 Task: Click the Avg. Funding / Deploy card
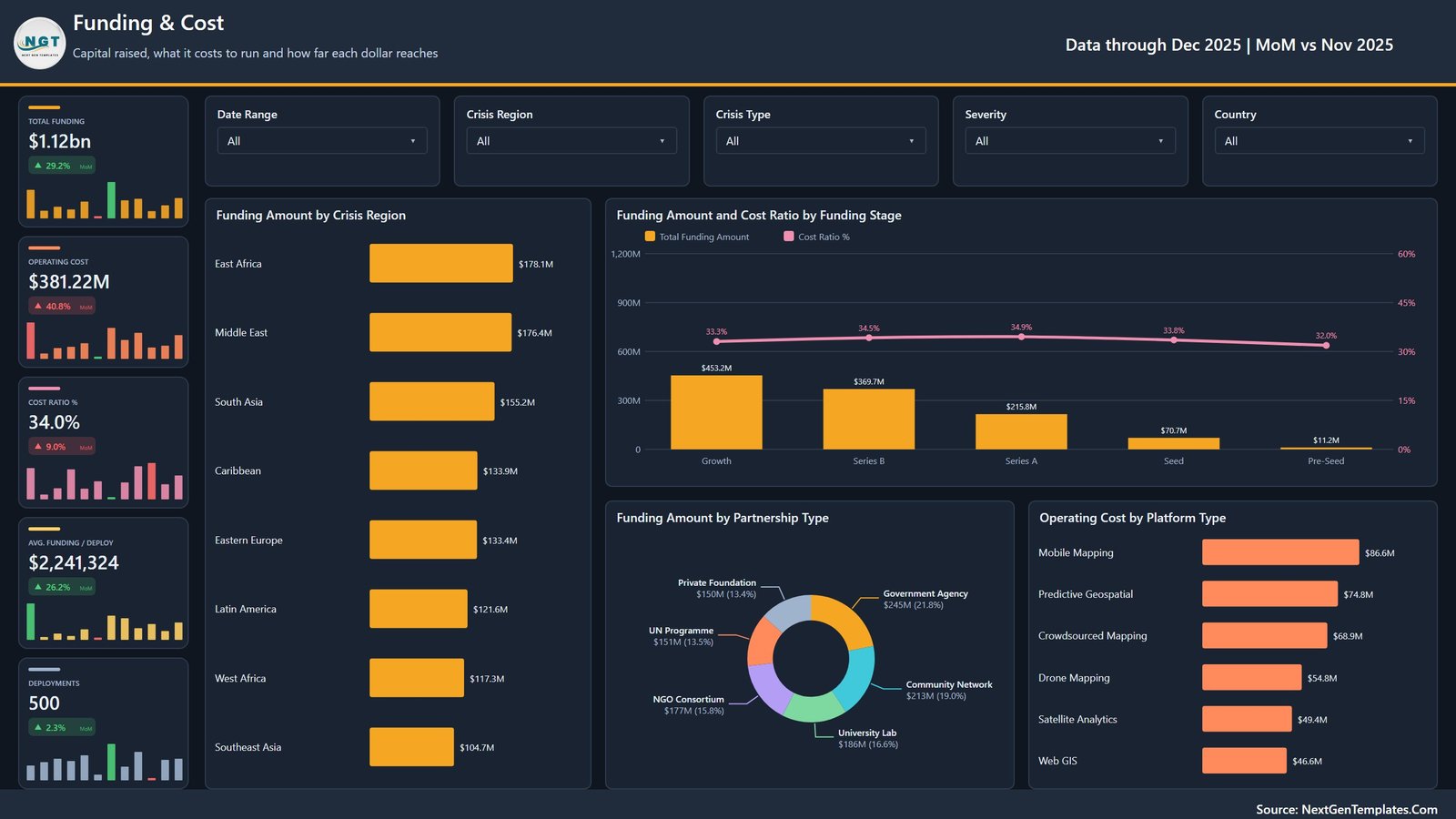[x=104, y=583]
